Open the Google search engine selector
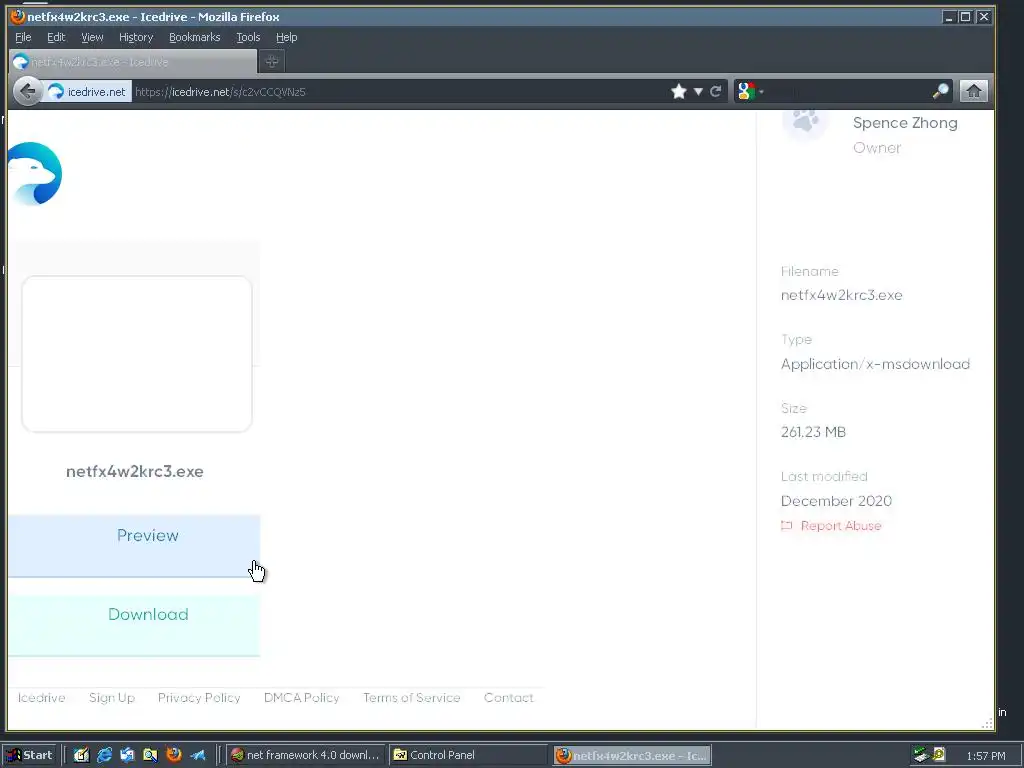Image resolution: width=1024 pixels, height=768 pixels. tap(750, 91)
